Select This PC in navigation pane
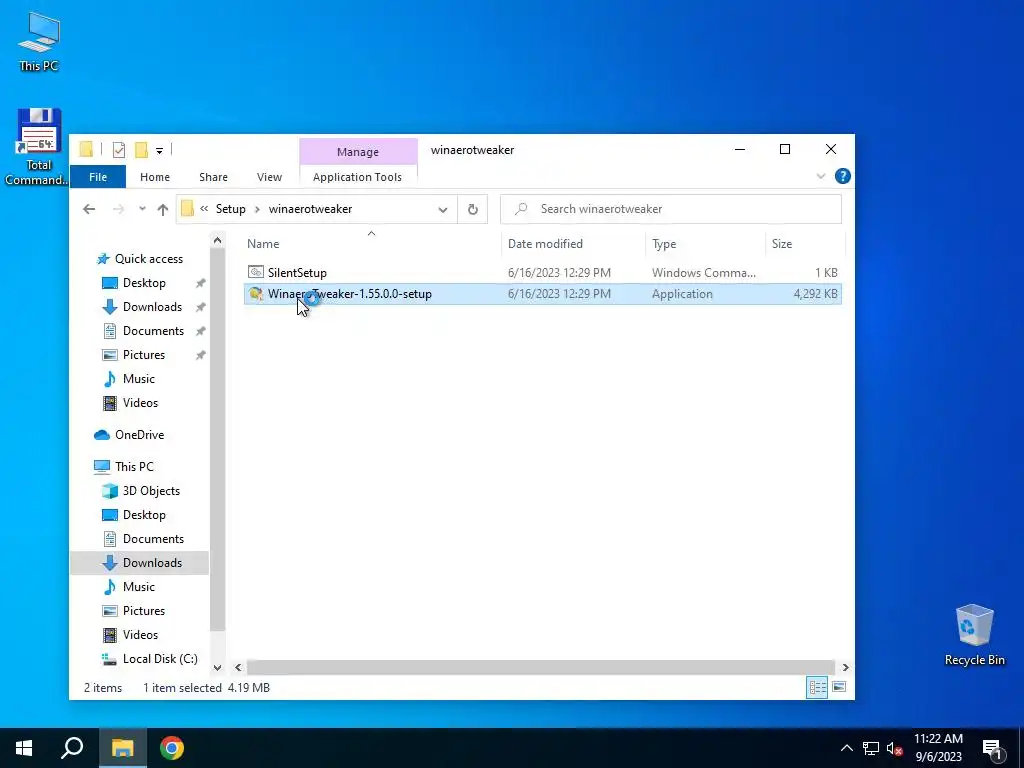The width and height of the screenshot is (1024, 768). [x=134, y=467]
